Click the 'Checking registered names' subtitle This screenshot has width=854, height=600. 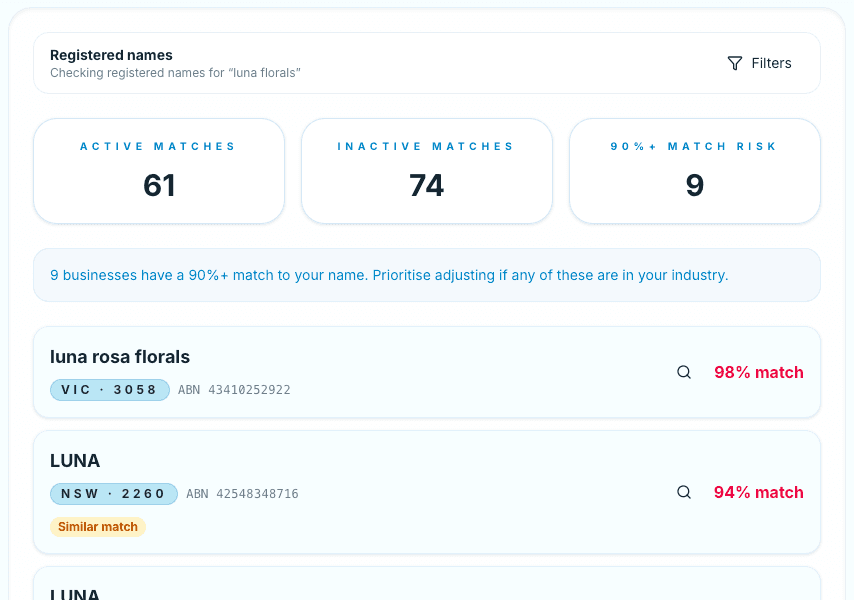tap(175, 73)
